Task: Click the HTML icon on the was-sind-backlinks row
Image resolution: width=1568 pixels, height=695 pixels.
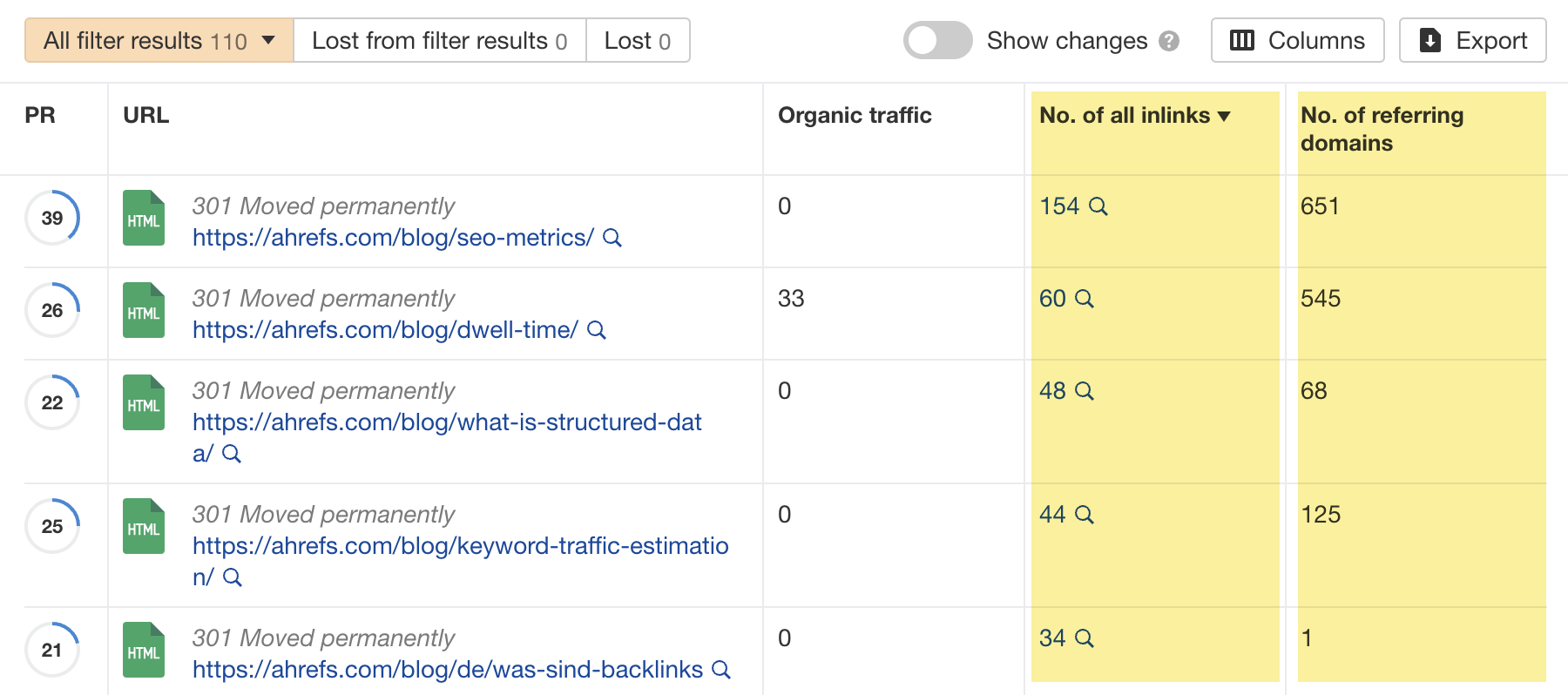Action: [x=143, y=650]
